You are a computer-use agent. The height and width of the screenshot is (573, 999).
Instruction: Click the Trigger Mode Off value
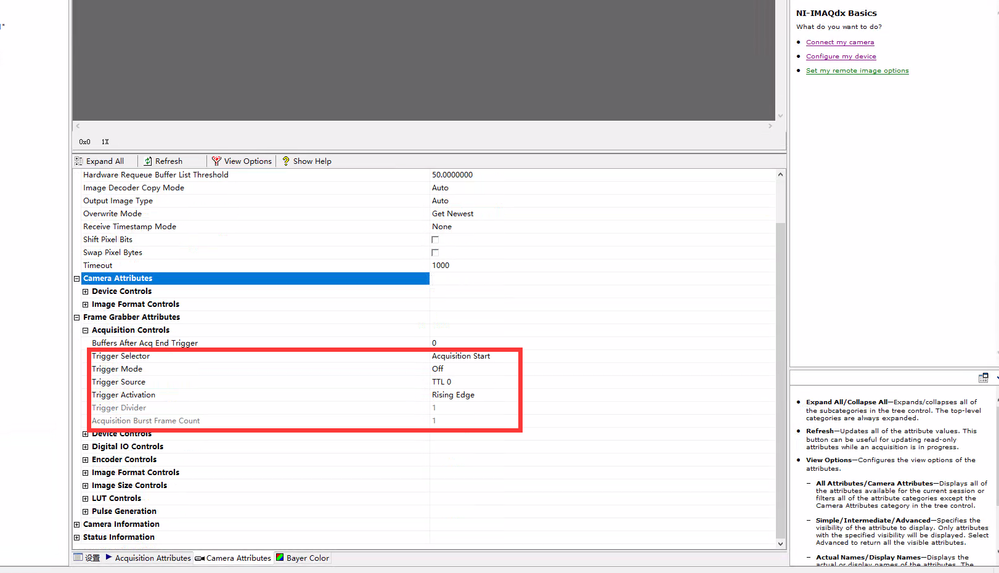pos(437,369)
